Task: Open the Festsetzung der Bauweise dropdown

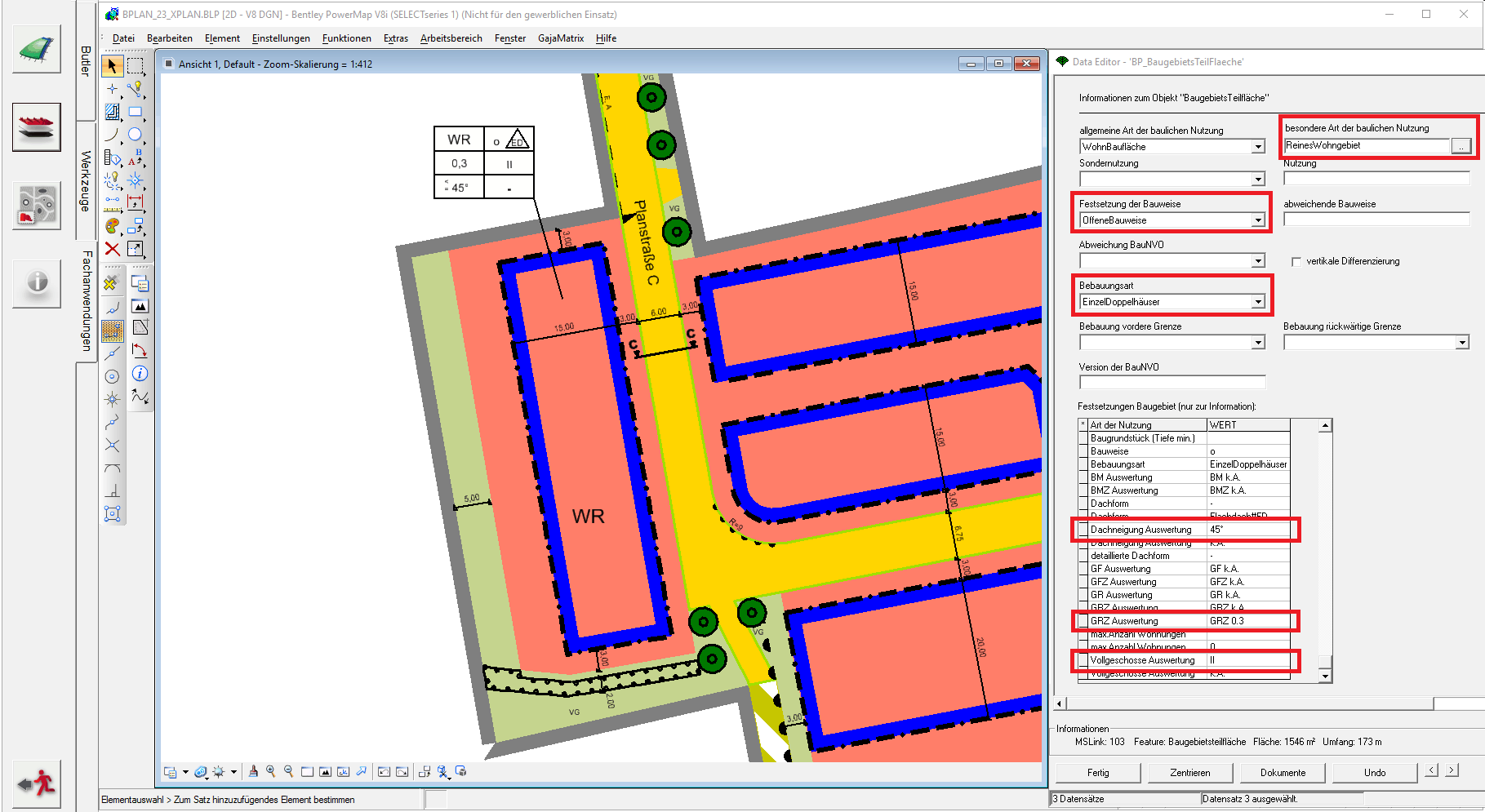Action: click(1258, 220)
